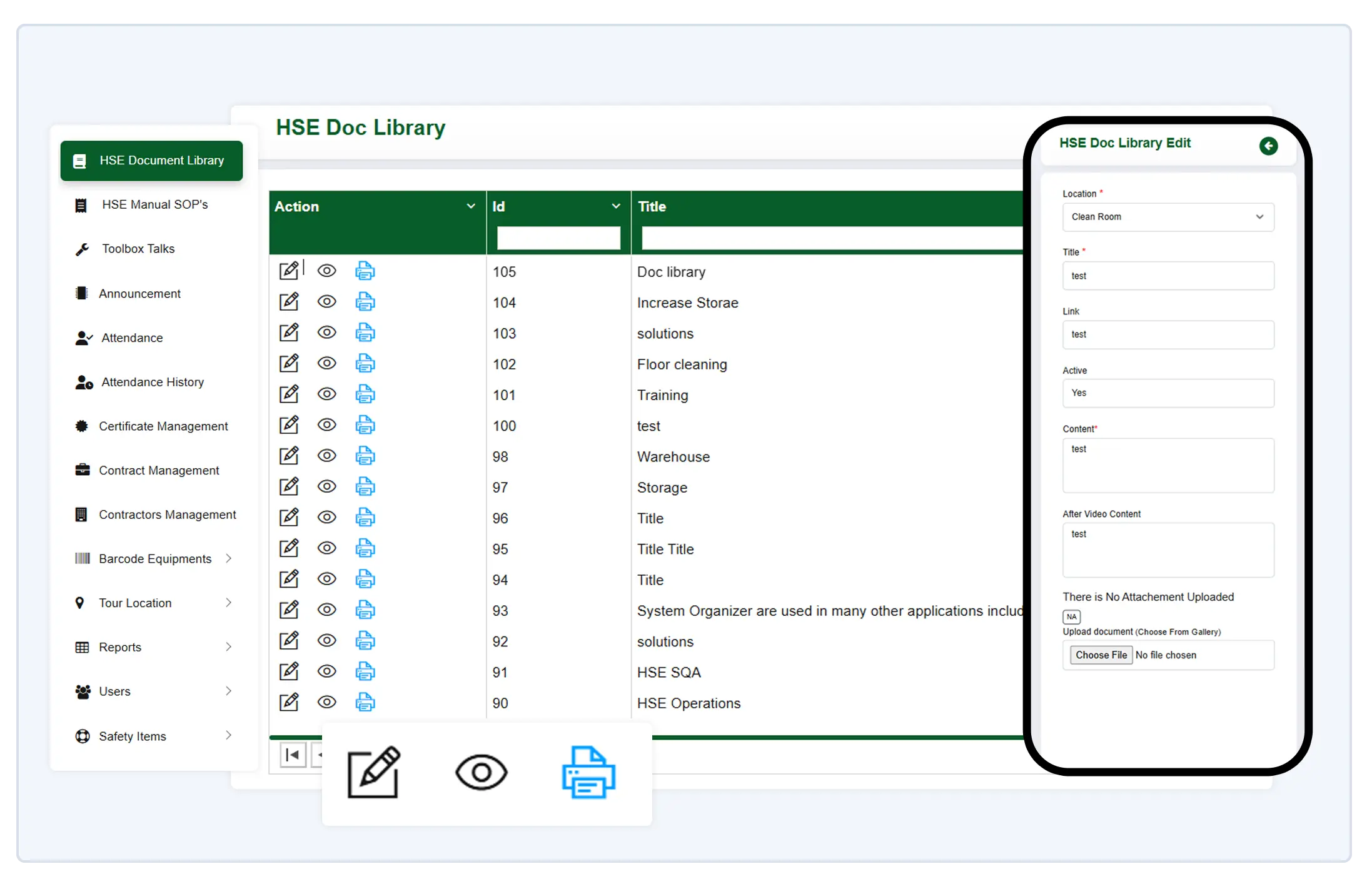Click the Id column filter field
This screenshot has height=894, width=1372.
tap(558, 238)
